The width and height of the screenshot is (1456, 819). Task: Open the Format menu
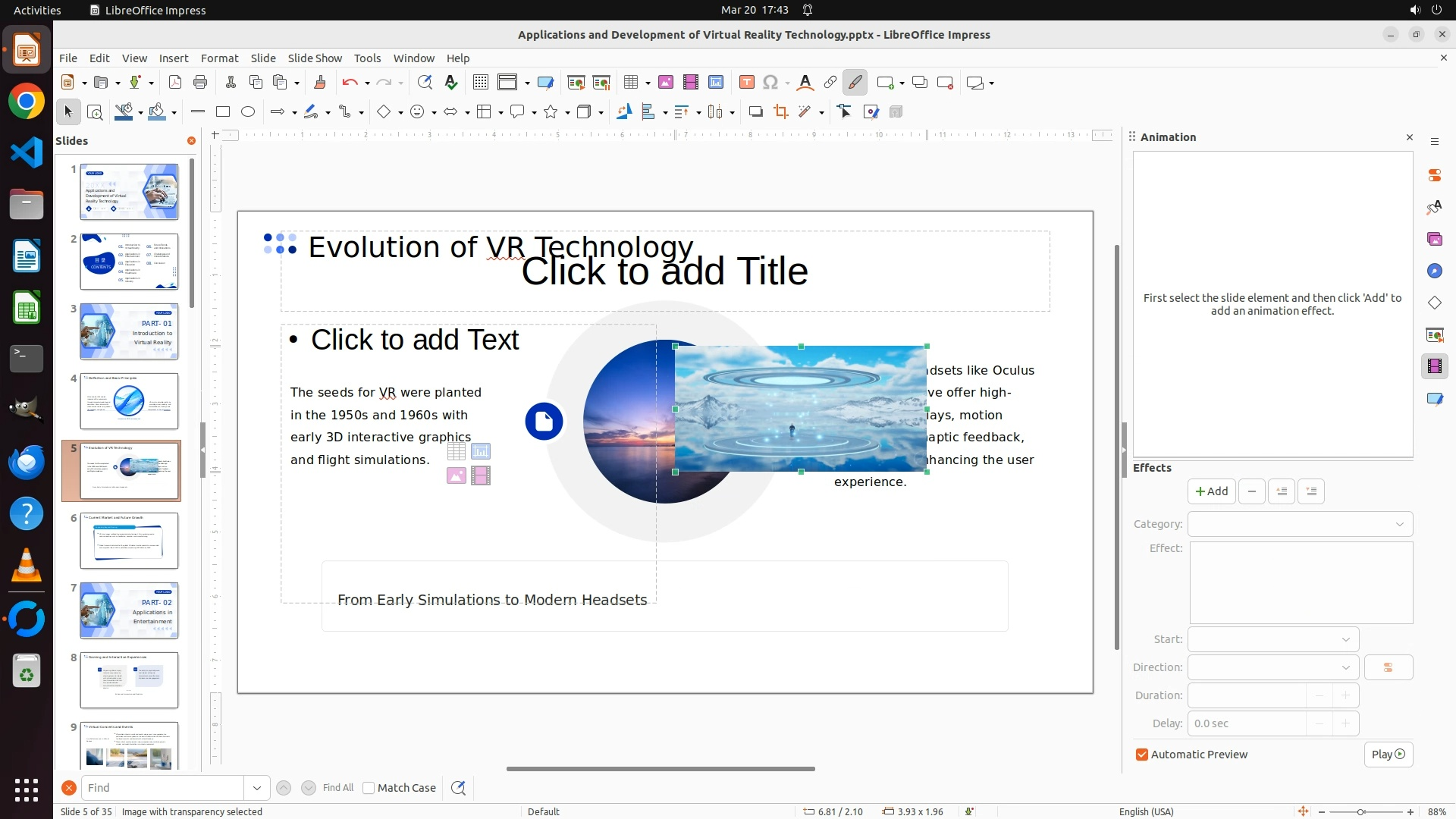219,58
